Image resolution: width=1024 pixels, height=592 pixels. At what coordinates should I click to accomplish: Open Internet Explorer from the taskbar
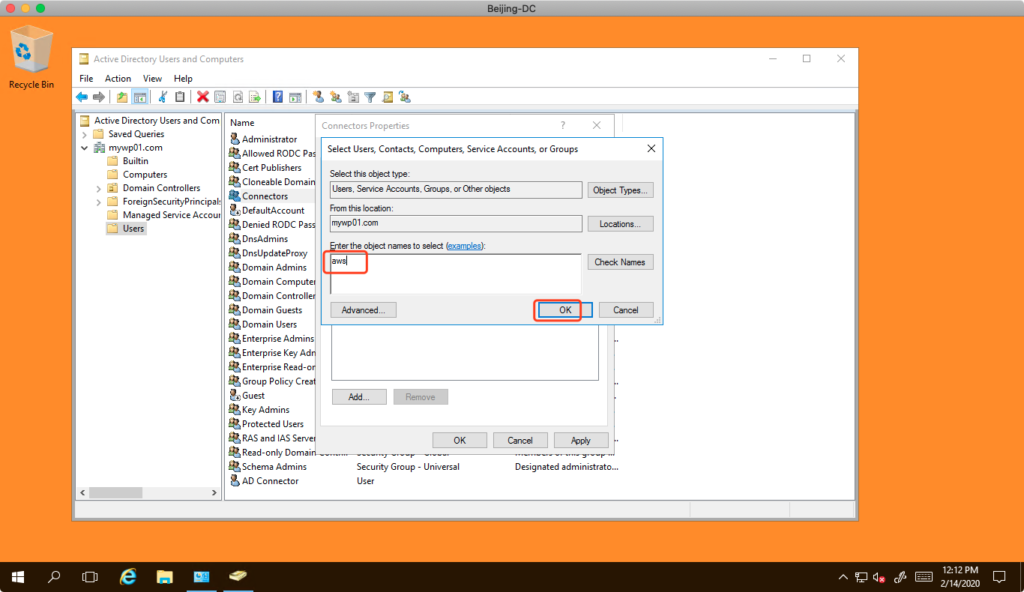128,577
